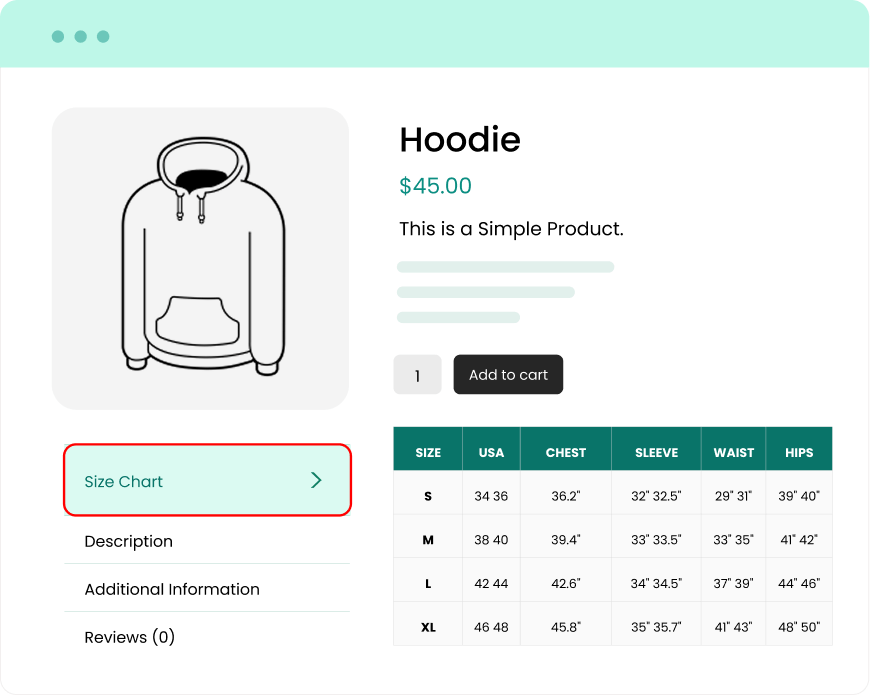
Task: Select the XL size row label
Action: tap(428, 627)
